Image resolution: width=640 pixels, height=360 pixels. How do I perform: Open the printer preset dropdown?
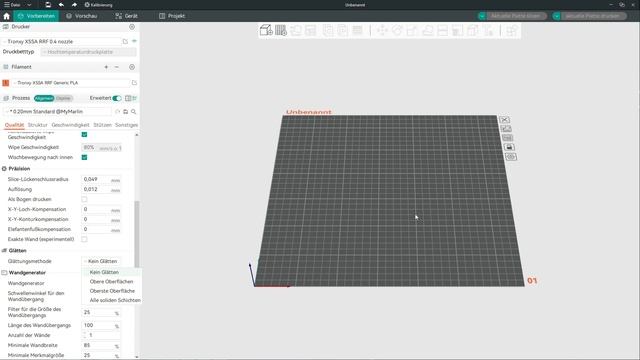(62, 41)
